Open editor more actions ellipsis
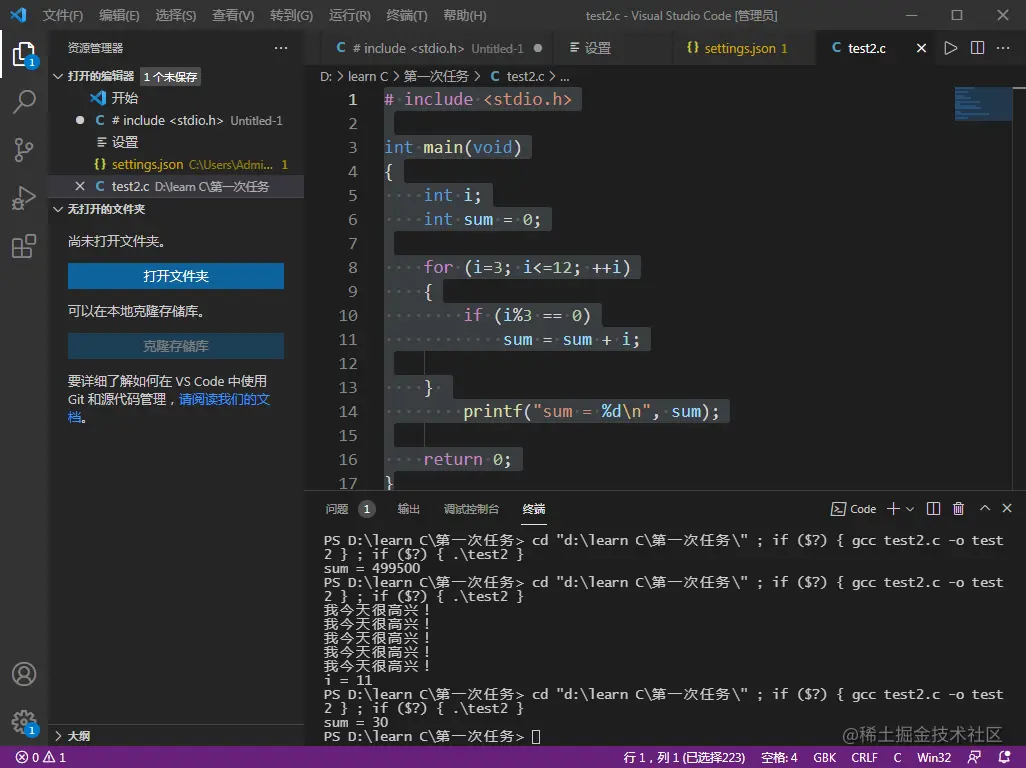Viewport: 1026px width, 768px height. pyautogui.click(x=1002, y=48)
